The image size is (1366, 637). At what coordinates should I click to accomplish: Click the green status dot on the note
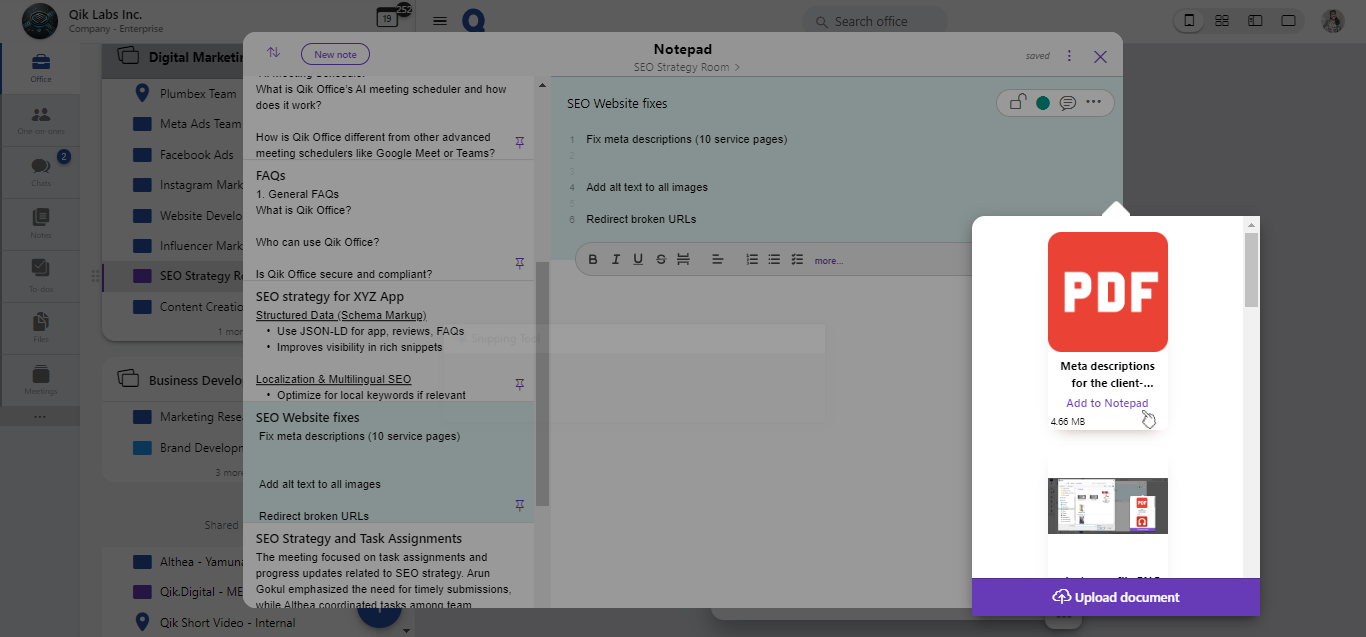(1041, 102)
